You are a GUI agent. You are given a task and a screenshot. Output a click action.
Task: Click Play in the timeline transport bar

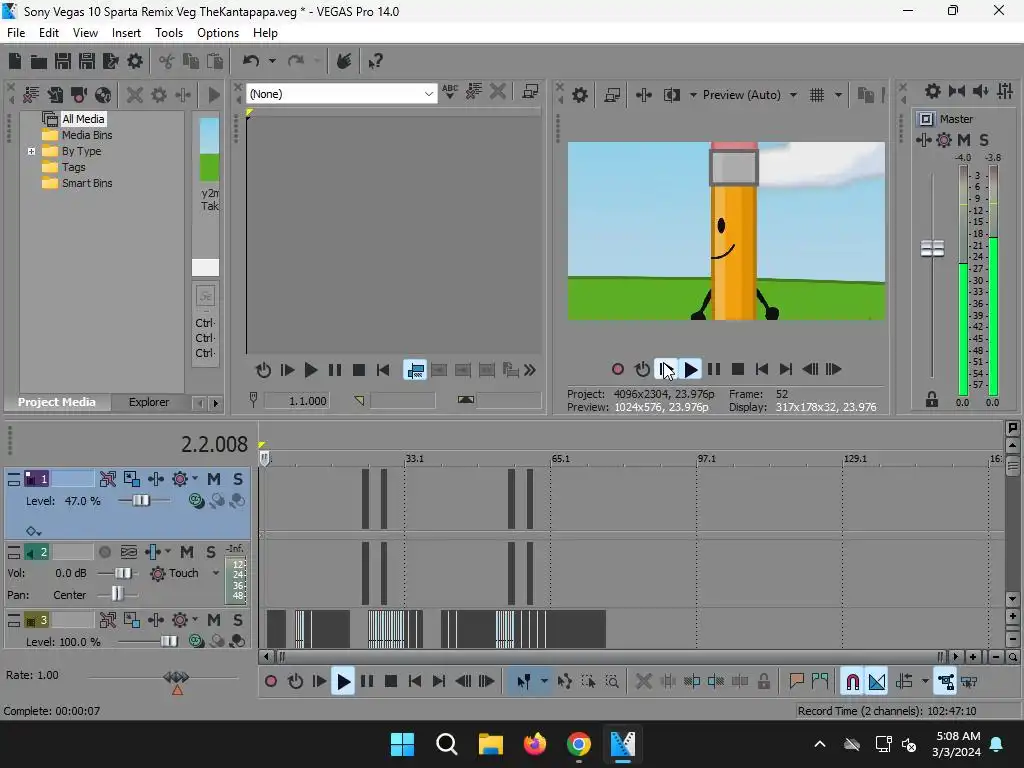tap(343, 682)
